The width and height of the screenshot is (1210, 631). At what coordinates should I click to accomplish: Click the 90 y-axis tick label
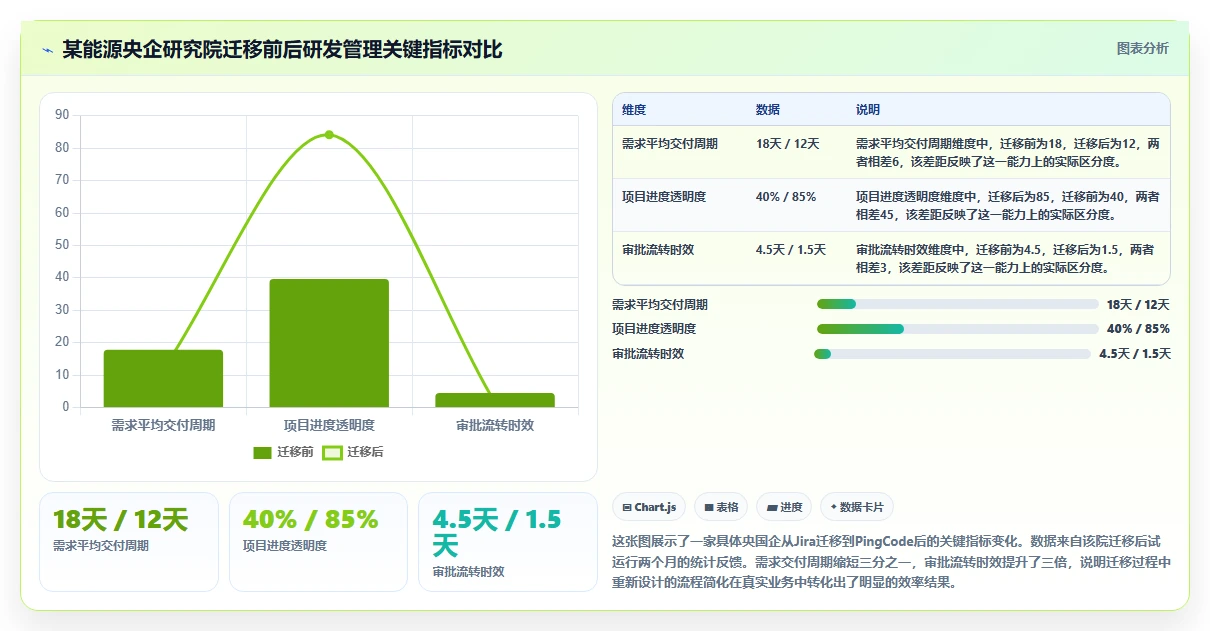click(62, 115)
